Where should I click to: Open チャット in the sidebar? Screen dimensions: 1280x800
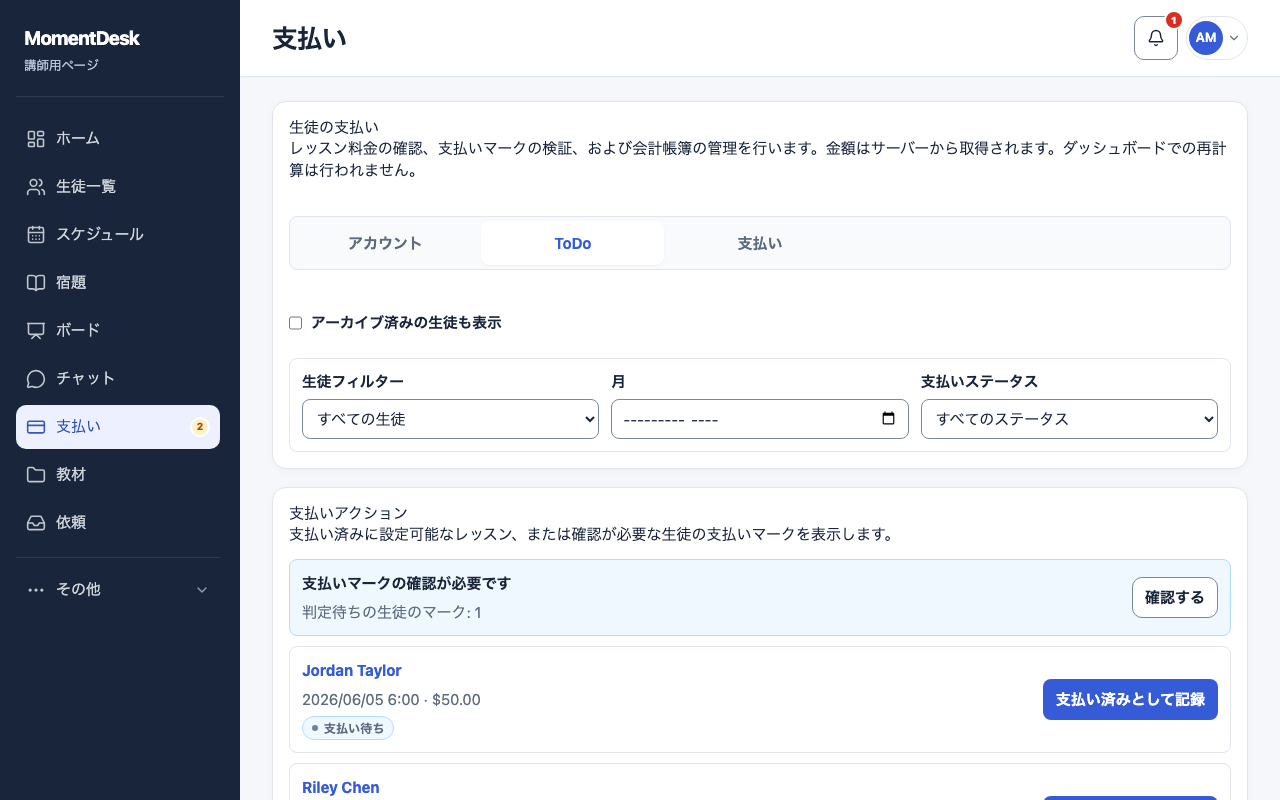pos(118,379)
